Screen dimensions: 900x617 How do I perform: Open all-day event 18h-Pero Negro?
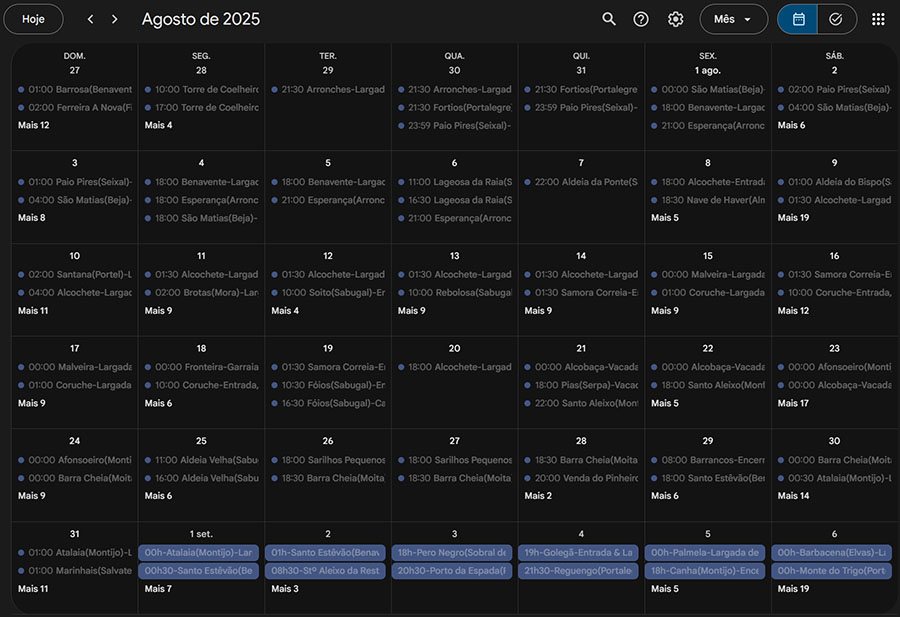(x=452, y=552)
